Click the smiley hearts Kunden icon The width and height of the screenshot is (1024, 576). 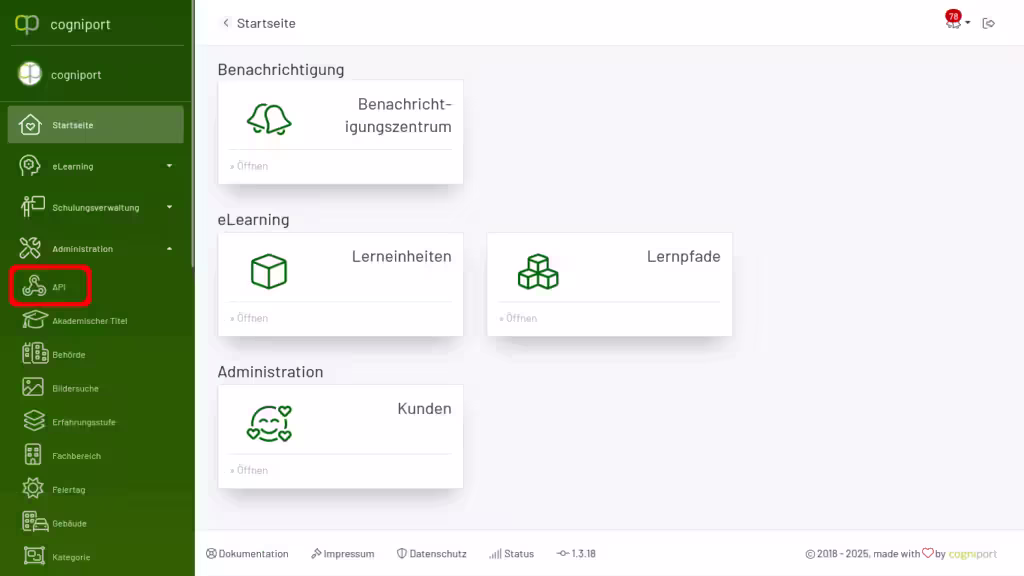click(269, 423)
